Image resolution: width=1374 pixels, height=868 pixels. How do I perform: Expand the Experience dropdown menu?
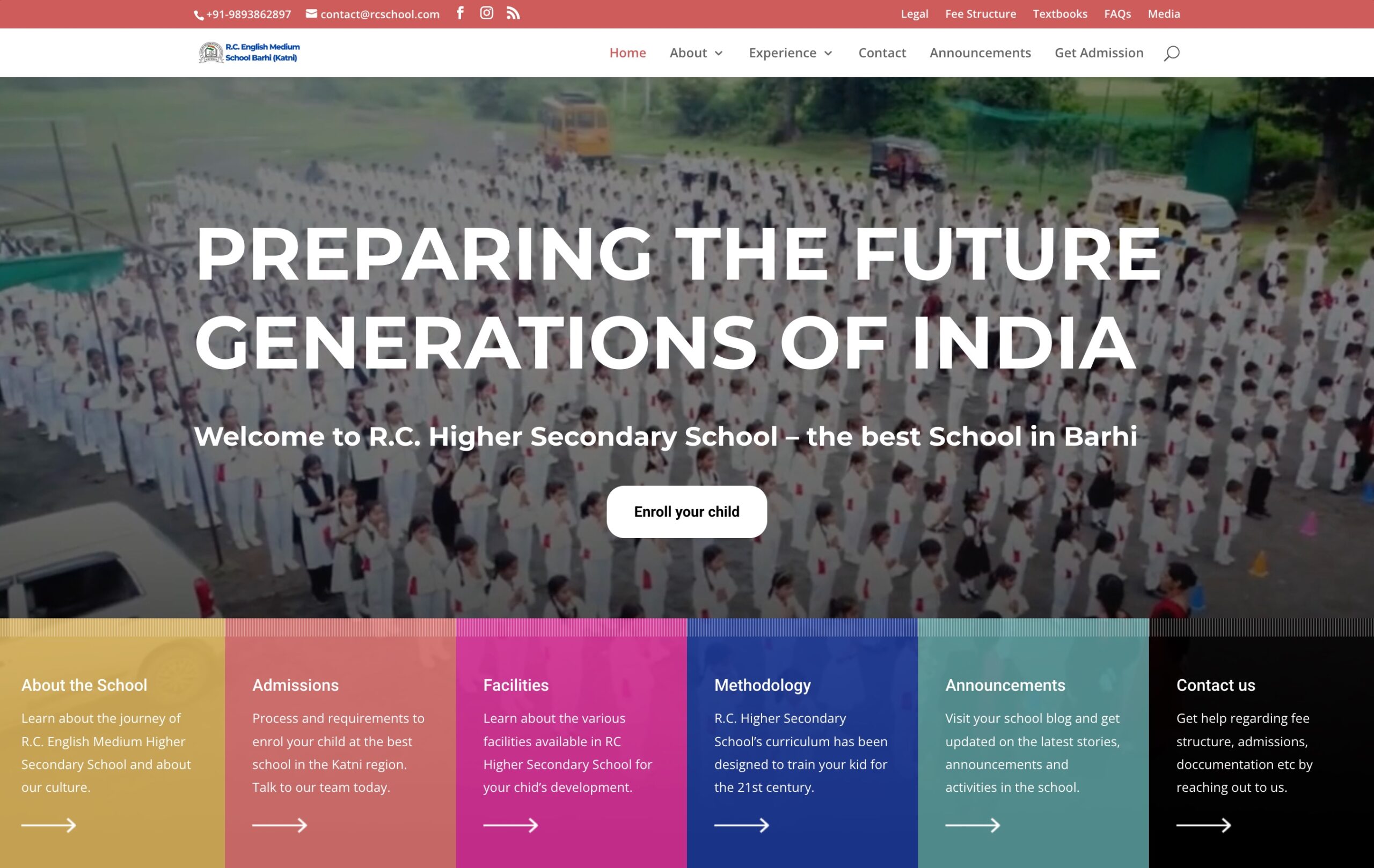(x=791, y=53)
